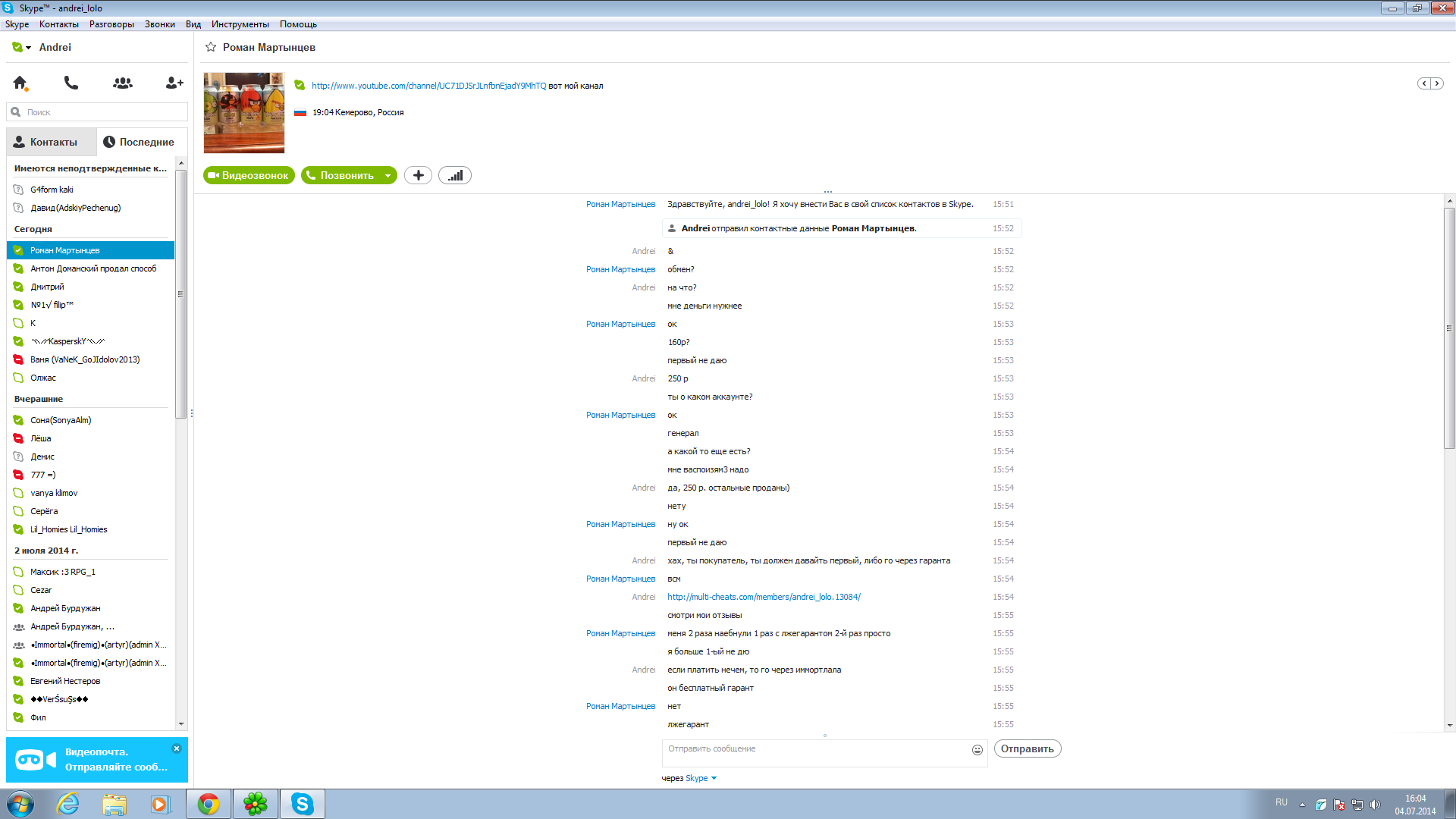The width and height of the screenshot is (1456, 819).
Task: Start a Видеозвонок video call
Action: [x=249, y=175]
